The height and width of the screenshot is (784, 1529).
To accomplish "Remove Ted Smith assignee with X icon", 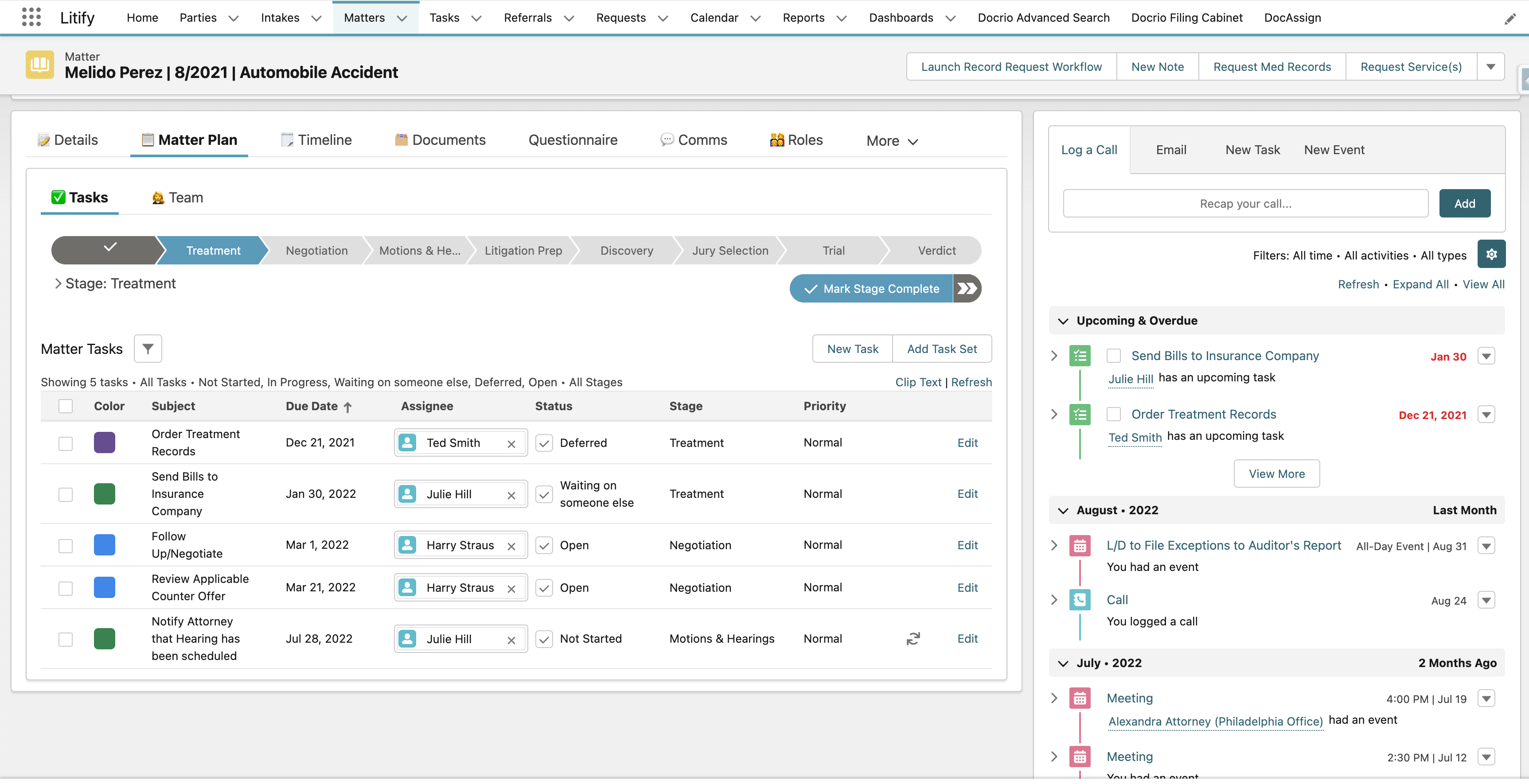I will (511, 443).
